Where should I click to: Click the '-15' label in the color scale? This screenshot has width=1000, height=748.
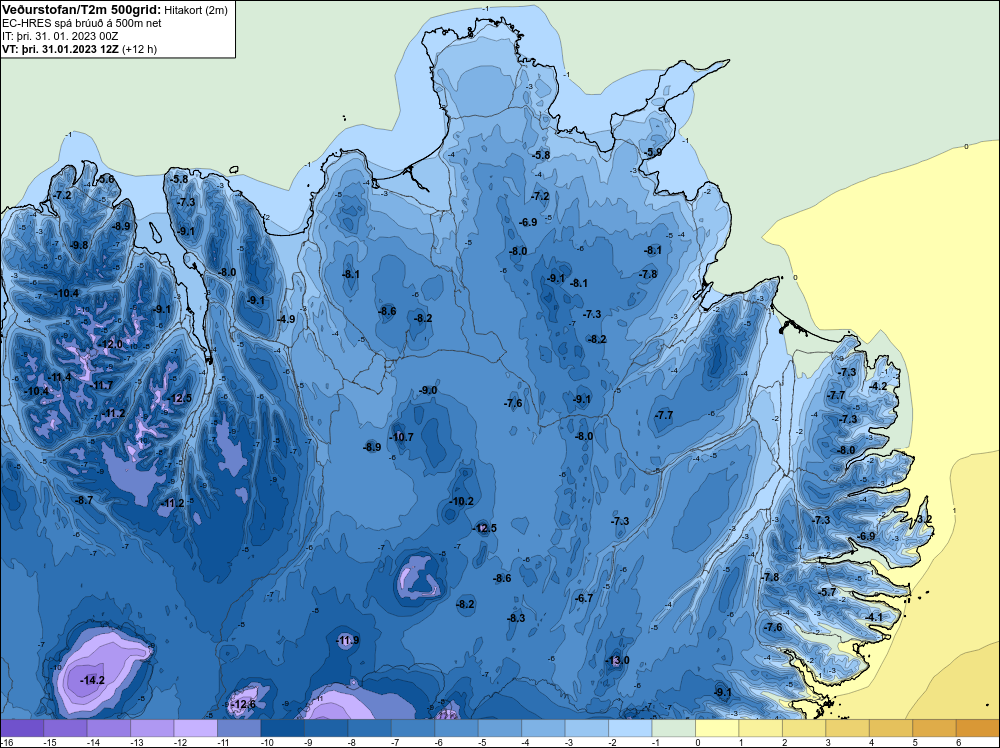pyautogui.click(x=50, y=742)
